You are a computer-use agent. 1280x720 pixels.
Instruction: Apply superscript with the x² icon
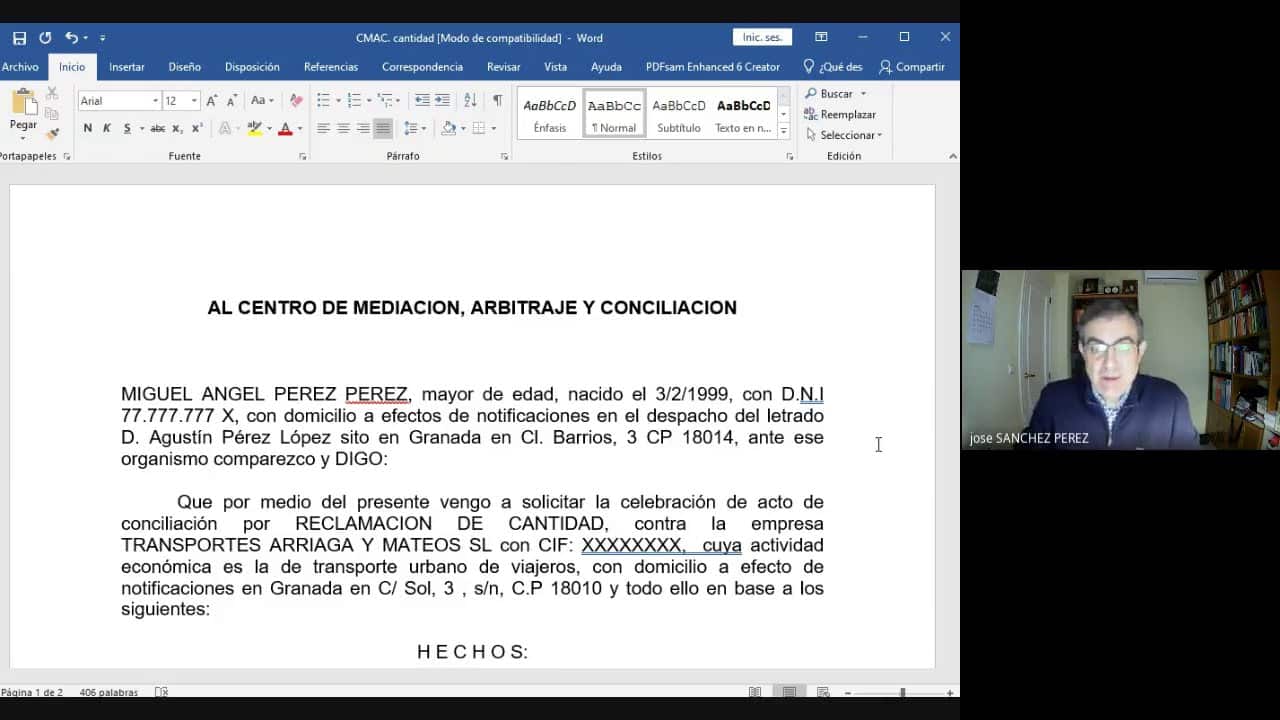(197, 128)
